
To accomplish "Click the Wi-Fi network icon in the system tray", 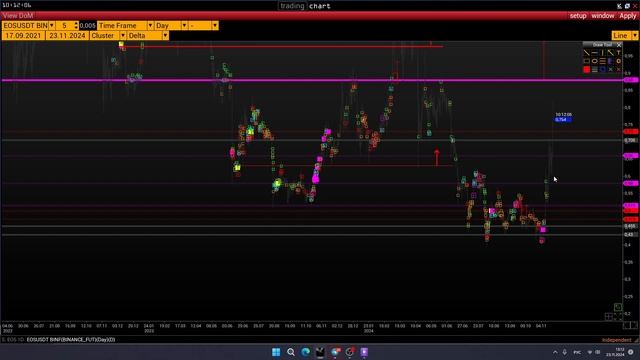I will pyautogui.click(x=590, y=352).
